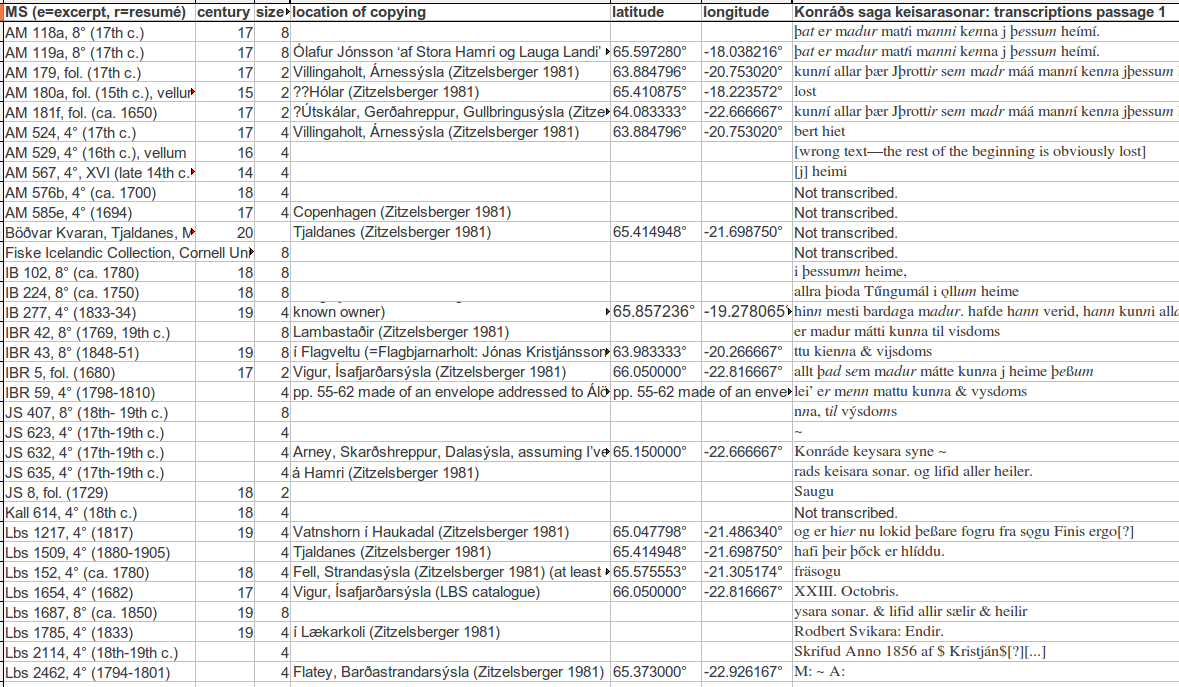Select the 'XXIII. Octobris.' cell for Lbs 1654

point(840,592)
